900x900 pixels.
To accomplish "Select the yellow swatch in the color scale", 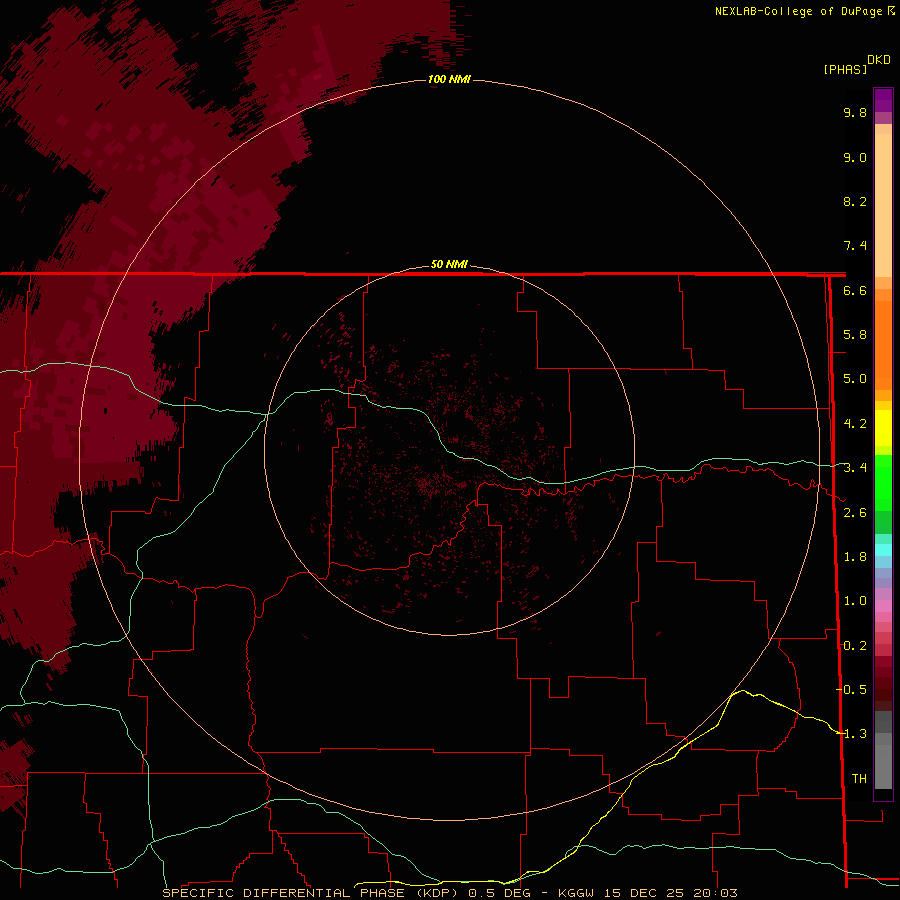I will point(883,428).
